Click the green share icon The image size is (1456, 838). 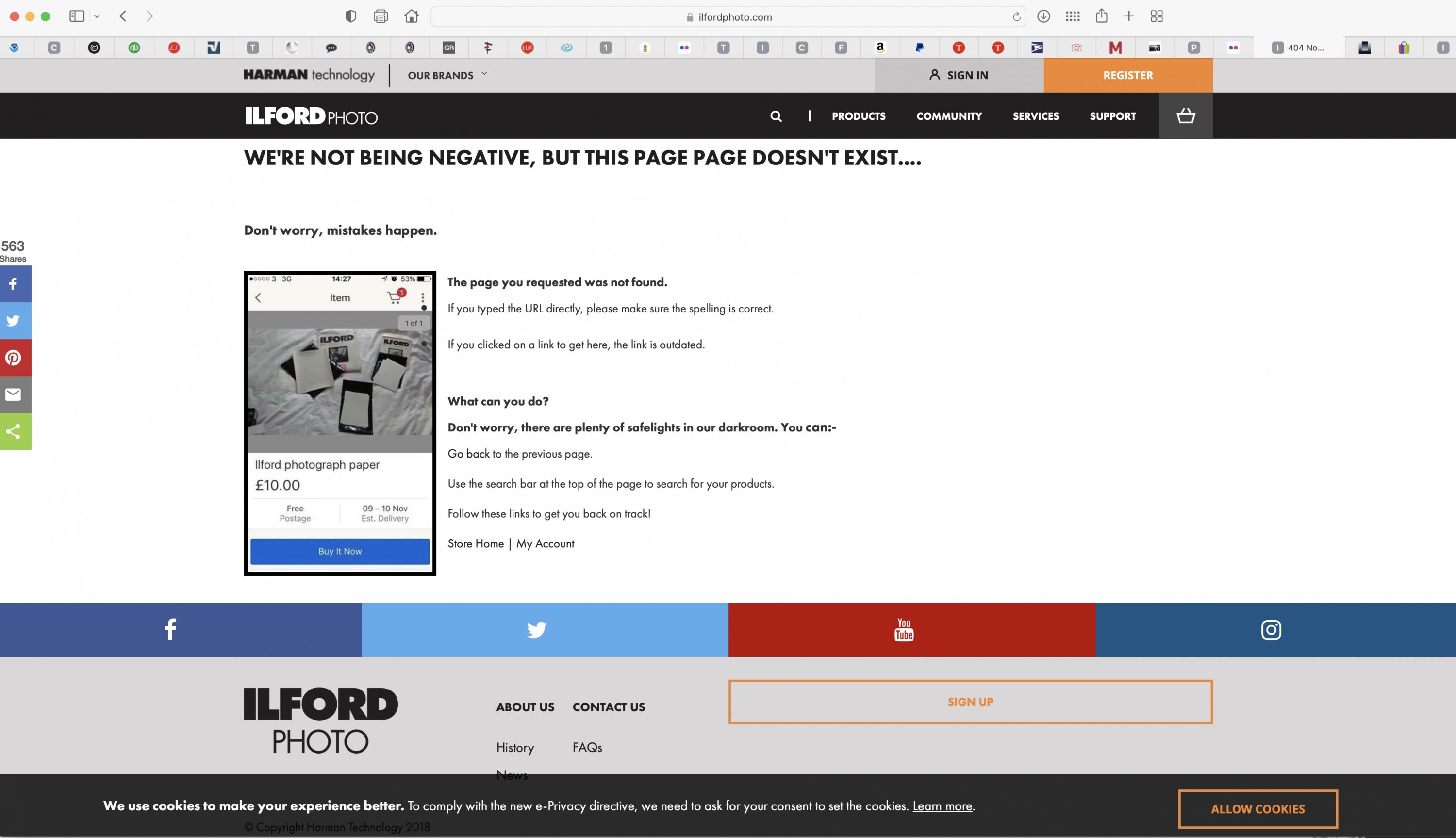[x=16, y=431]
